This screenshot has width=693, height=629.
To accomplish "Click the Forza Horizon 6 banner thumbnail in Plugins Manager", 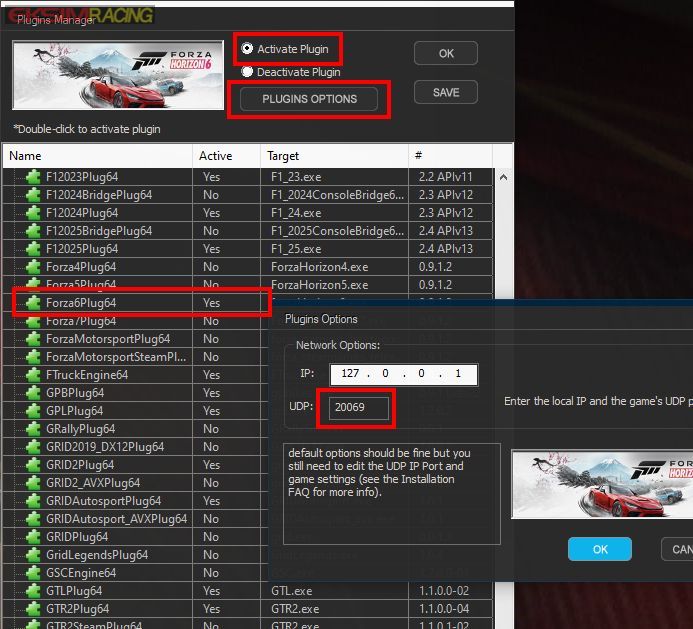I will (118, 75).
